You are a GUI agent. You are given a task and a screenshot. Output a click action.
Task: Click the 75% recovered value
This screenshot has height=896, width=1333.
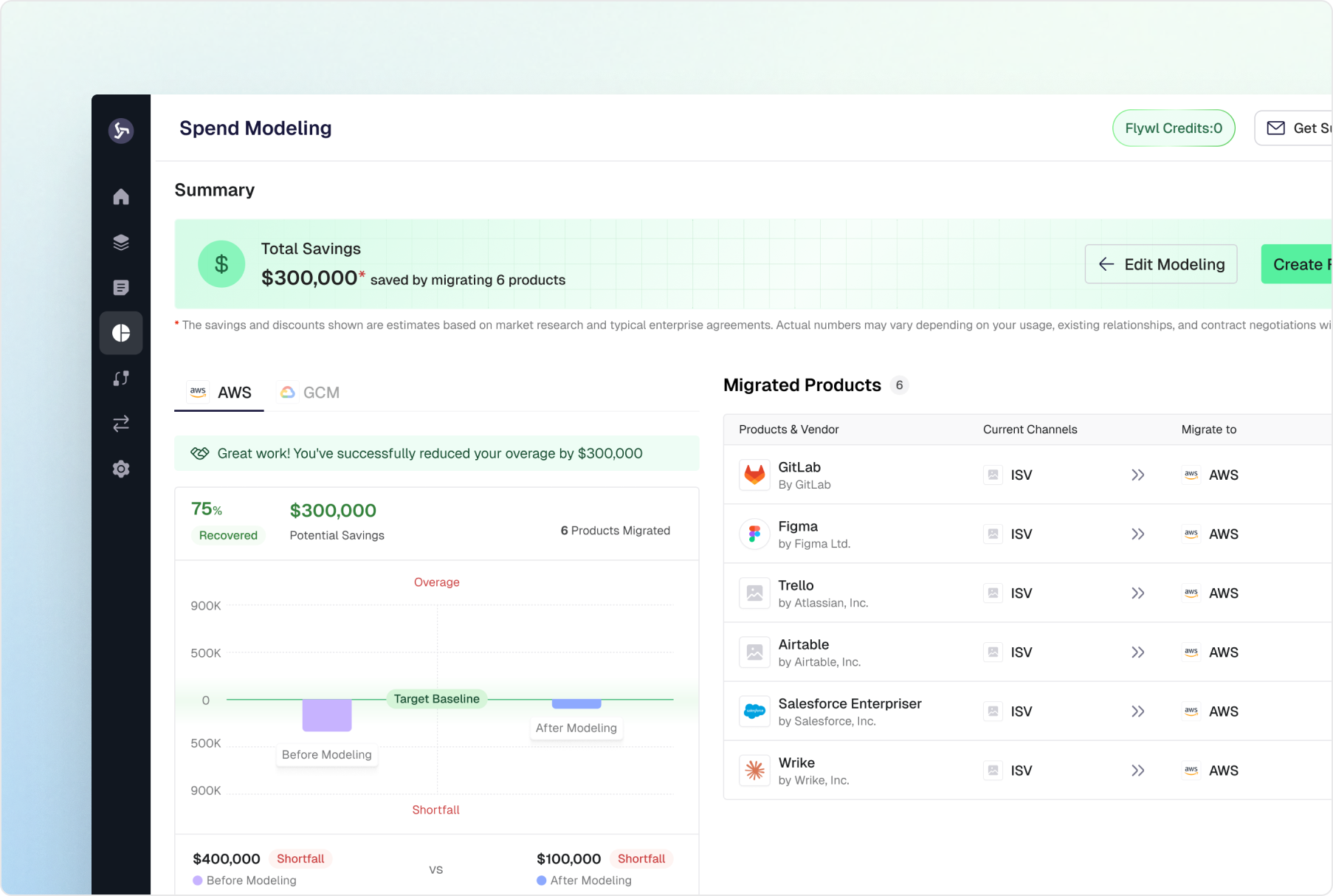[207, 509]
